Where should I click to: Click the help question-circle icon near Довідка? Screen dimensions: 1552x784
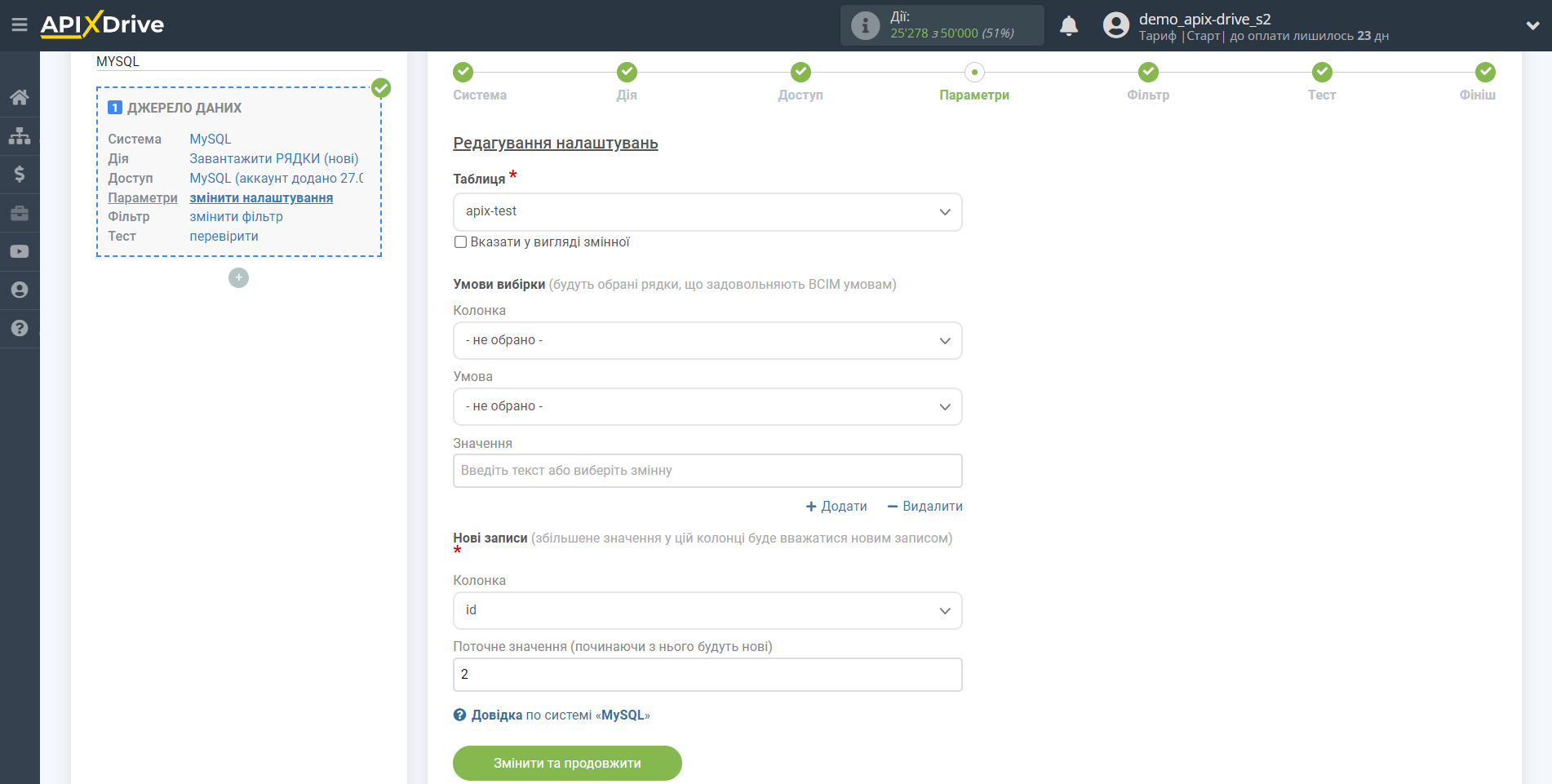(460, 715)
